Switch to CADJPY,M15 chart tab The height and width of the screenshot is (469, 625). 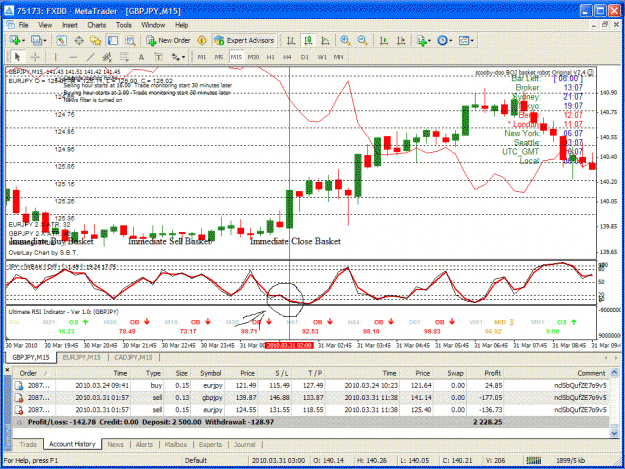point(133,357)
